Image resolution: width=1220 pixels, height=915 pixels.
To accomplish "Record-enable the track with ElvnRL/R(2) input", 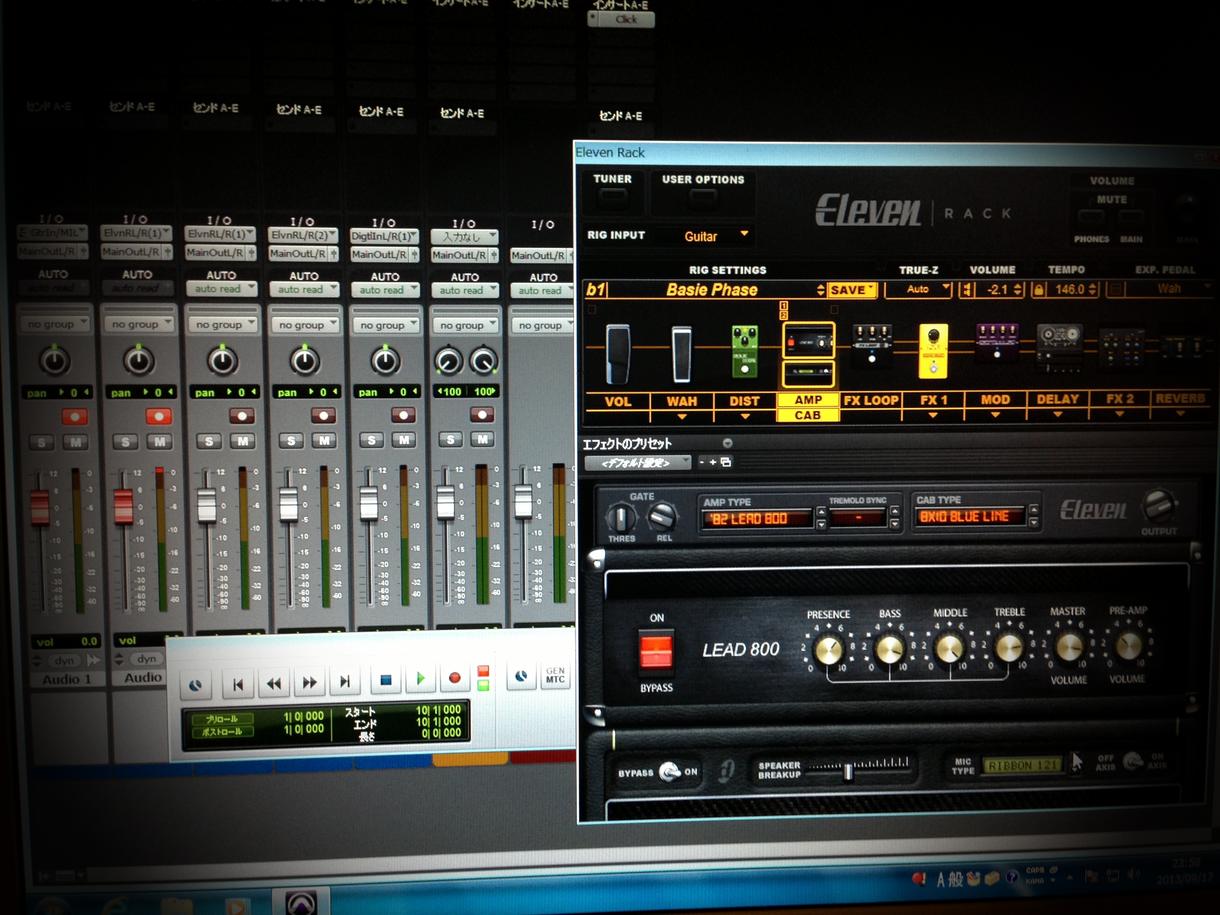I will pos(323,415).
